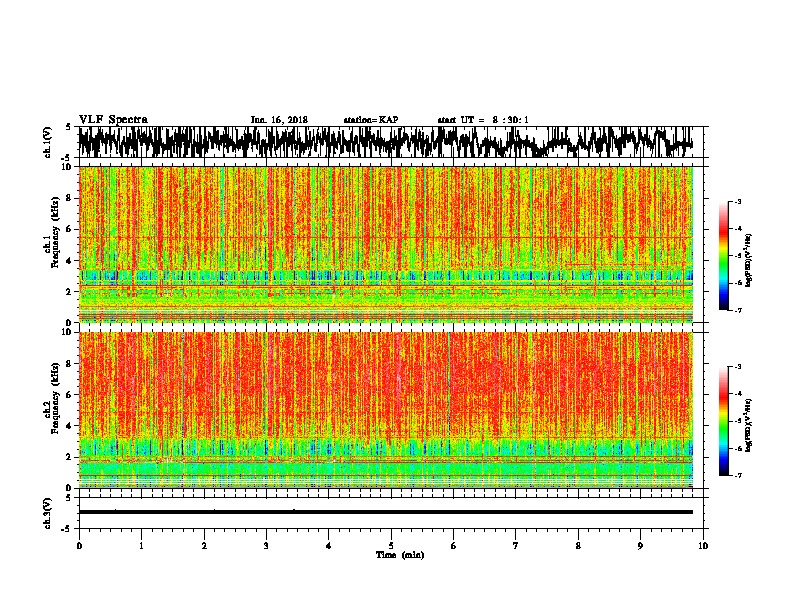792x612 pixels.
Task: Click the time axis tick label '1'
Action: (x=141, y=546)
